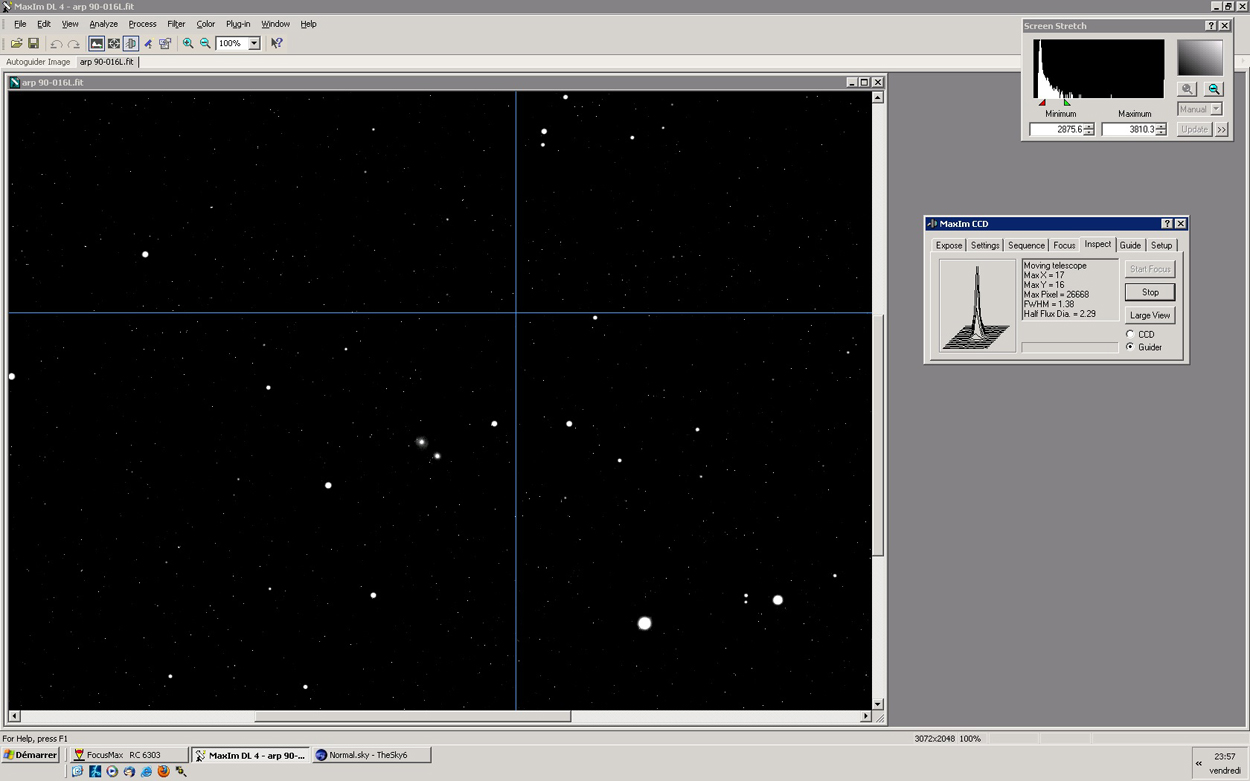
Task: Click the Large View button
Action: pos(1150,315)
